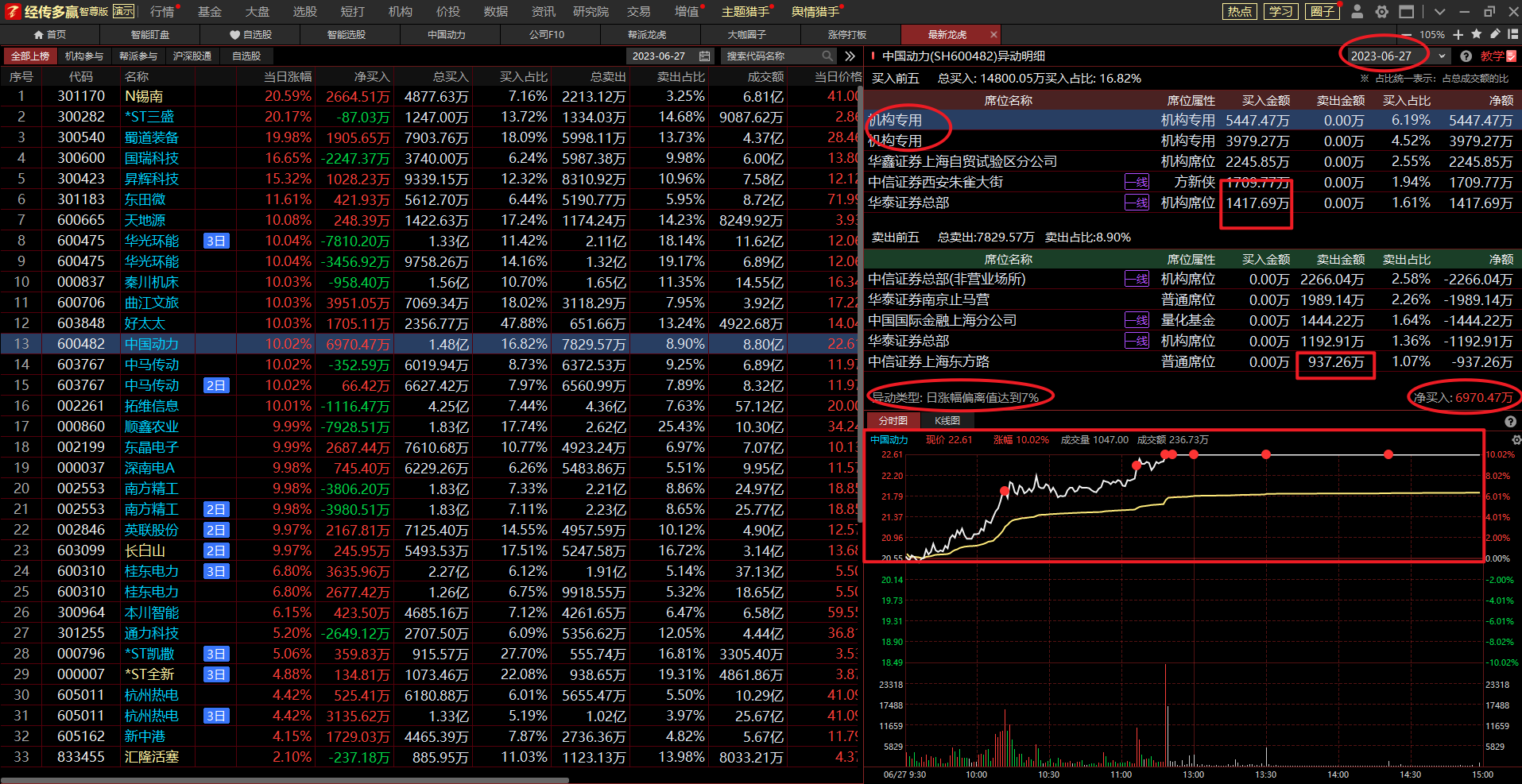Open the 行情 menu
Viewport: 1522px width, 784px height.
pyautogui.click(x=163, y=11)
